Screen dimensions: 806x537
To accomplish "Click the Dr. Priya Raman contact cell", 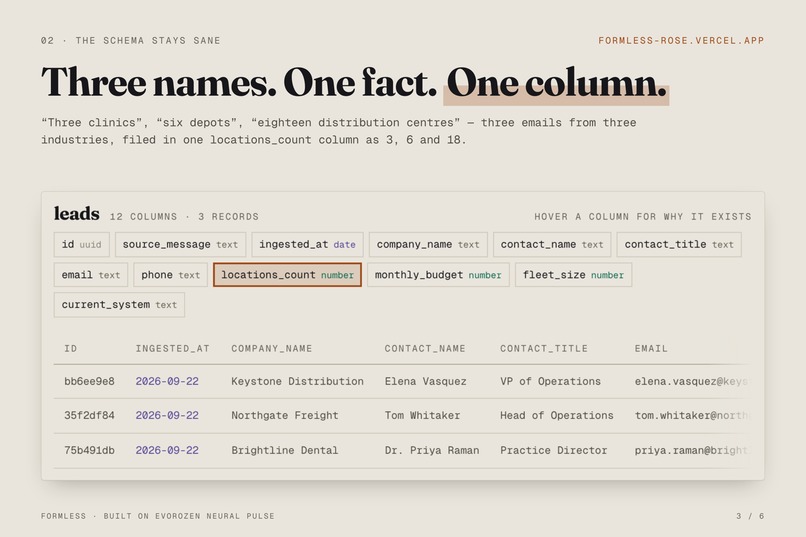I will tap(432, 451).
